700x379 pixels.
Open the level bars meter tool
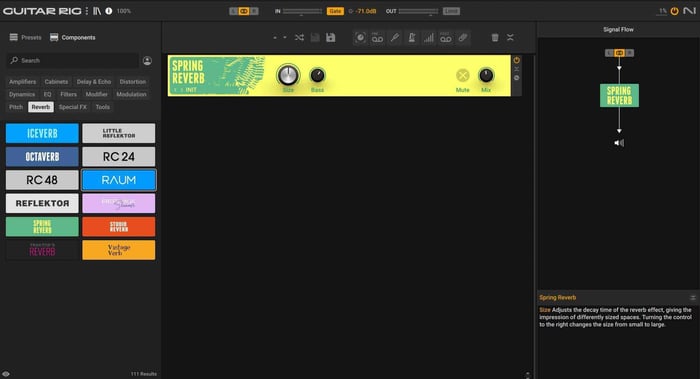[429, 37]
